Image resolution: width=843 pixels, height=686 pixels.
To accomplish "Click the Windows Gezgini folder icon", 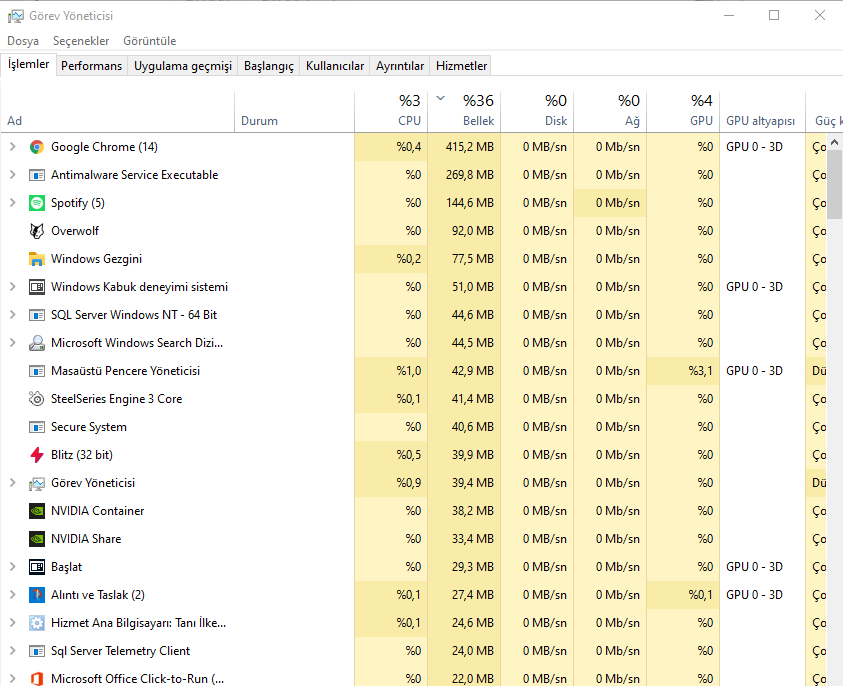I will click(x=37, y=259).
